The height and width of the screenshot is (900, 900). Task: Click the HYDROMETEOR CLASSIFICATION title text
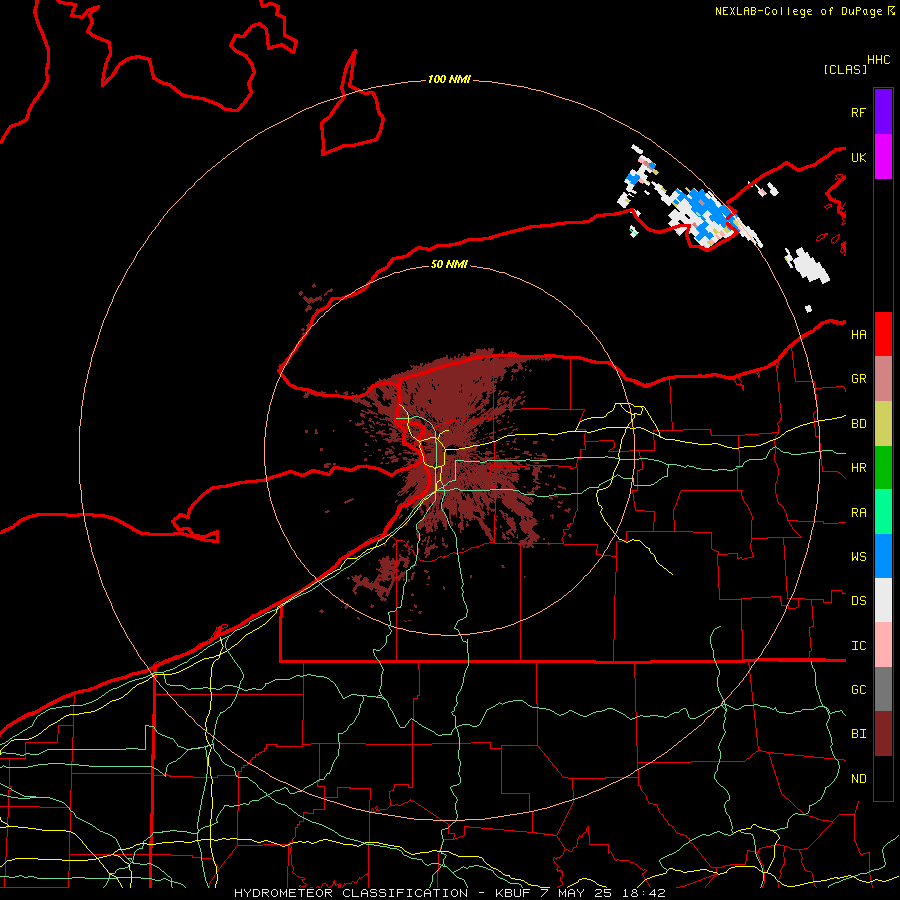(351, 893)
